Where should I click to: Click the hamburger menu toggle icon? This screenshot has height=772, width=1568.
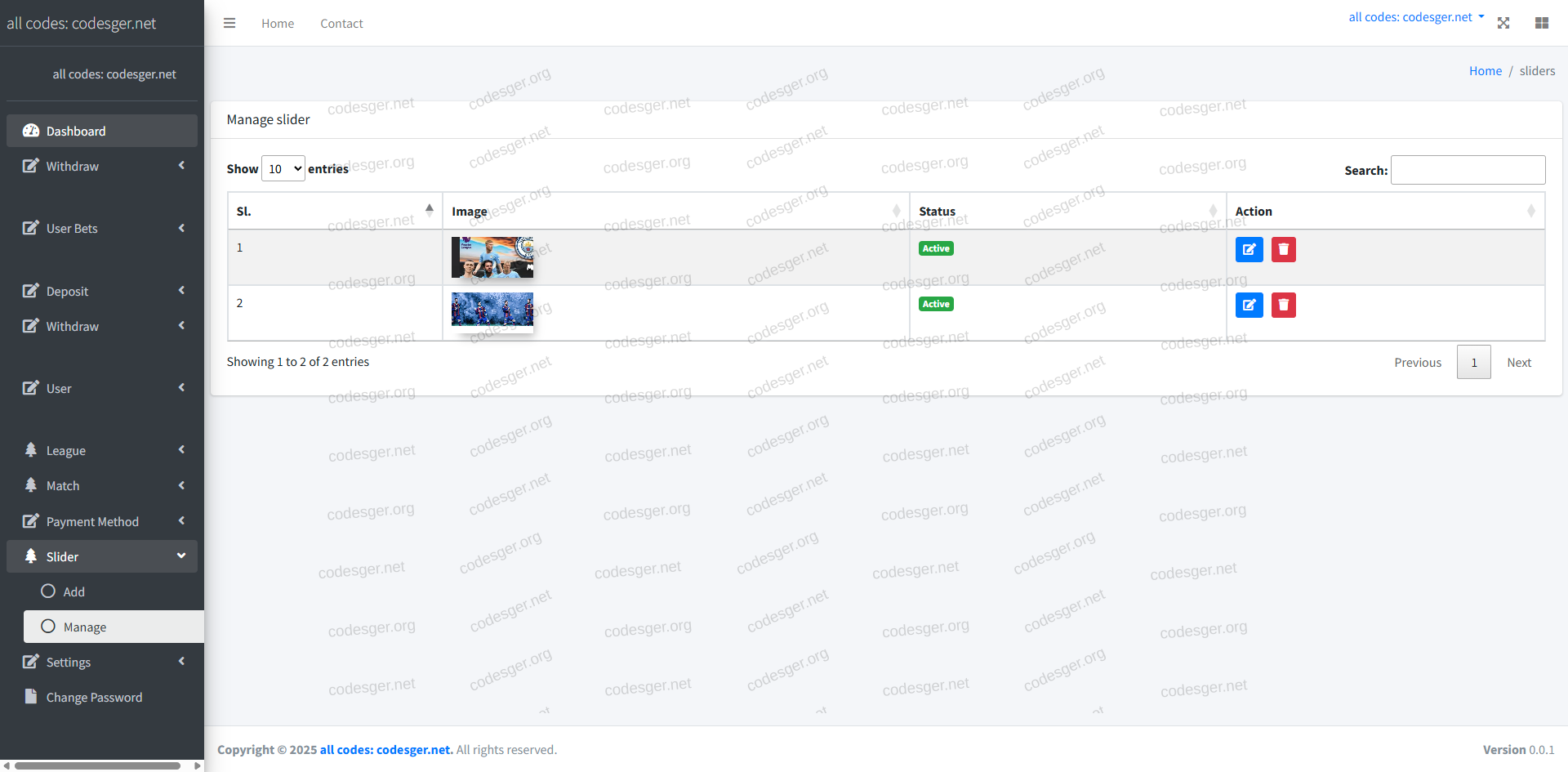pyautogui.click(x=229, y=24)
